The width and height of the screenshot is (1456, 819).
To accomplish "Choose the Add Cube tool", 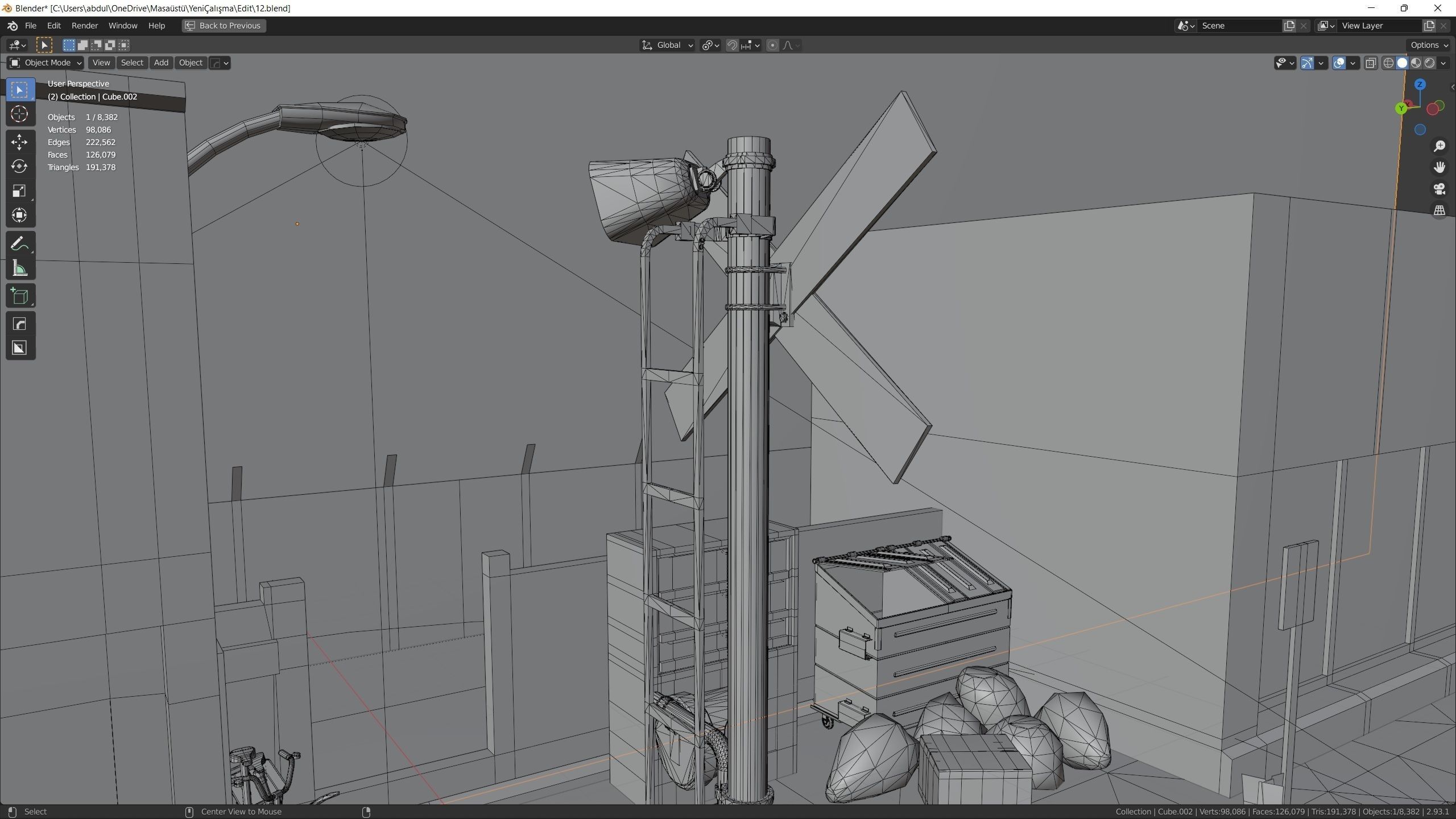I will tap(19, 296).
